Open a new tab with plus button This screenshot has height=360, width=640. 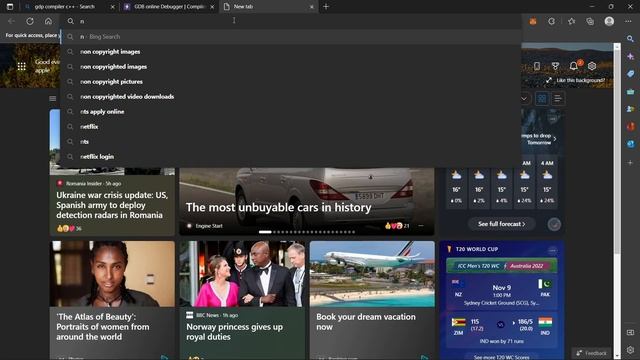(326, 7)
